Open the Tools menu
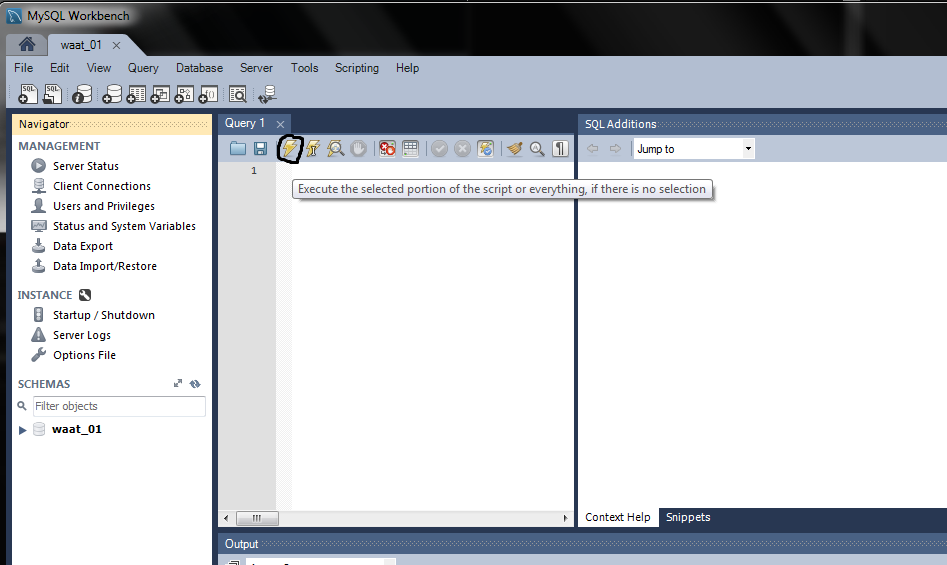Image resolution: width=947 pixels, height=565 pixels. (x=304, y=68)
